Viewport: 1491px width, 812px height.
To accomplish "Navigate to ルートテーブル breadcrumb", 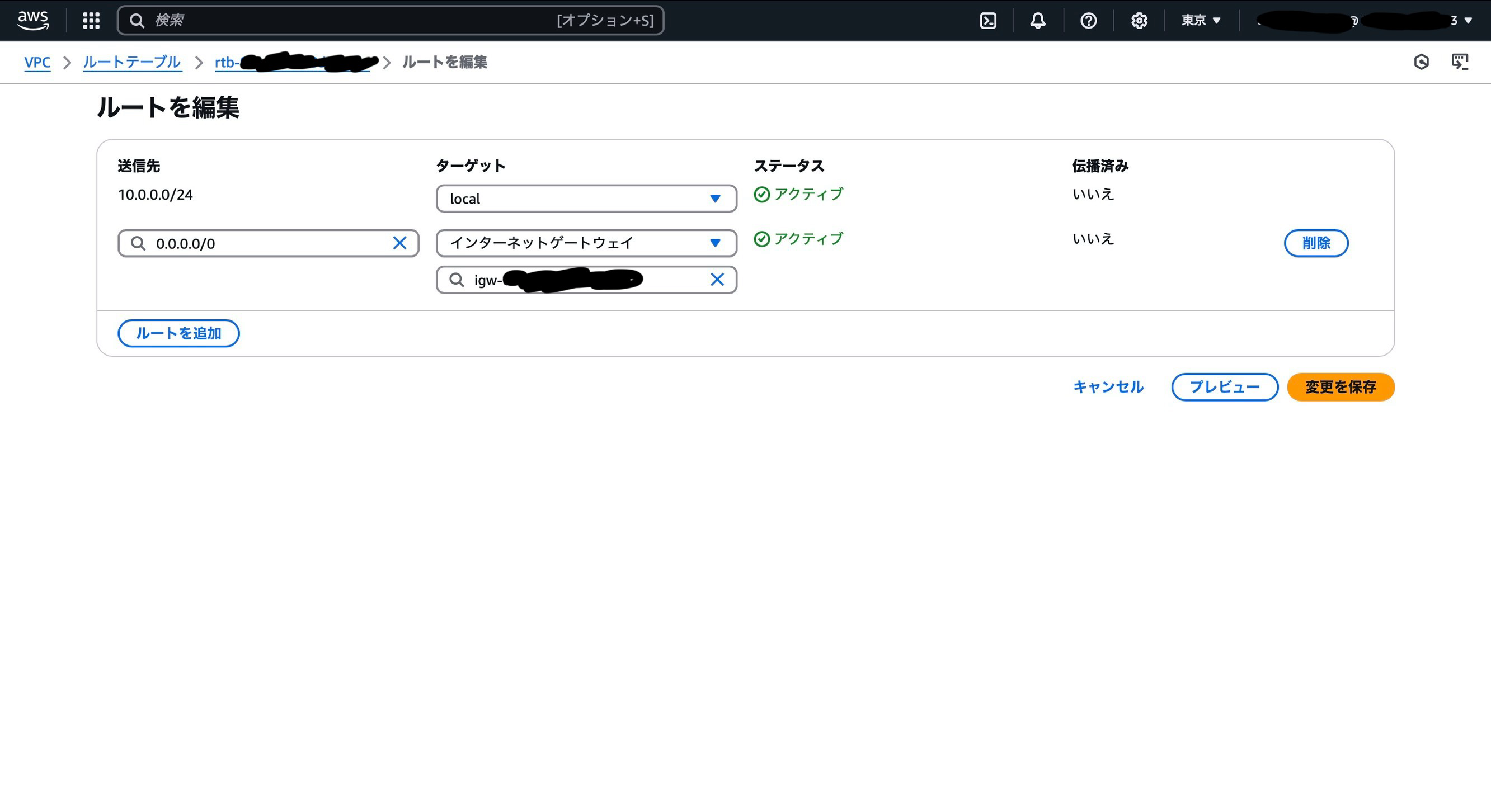I will click(132, 62).
